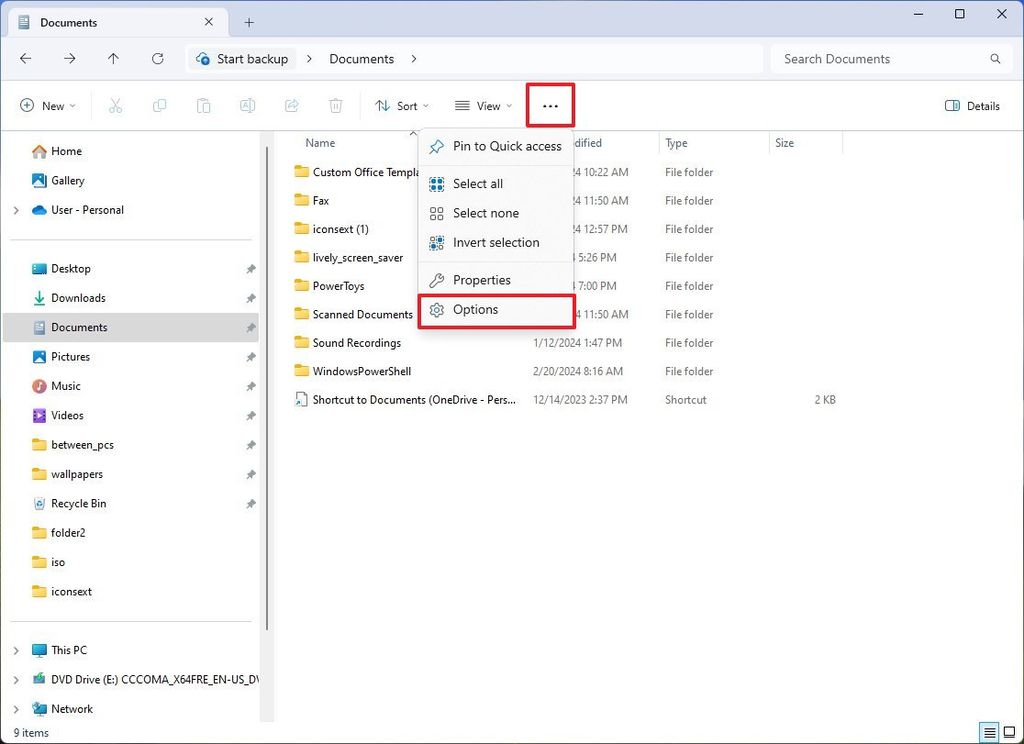Image resolution: width=1024 pixels, height=744 pixels.
Task: Navigate up one folder level
Action: pyautogui.click(x=112, y=58)
